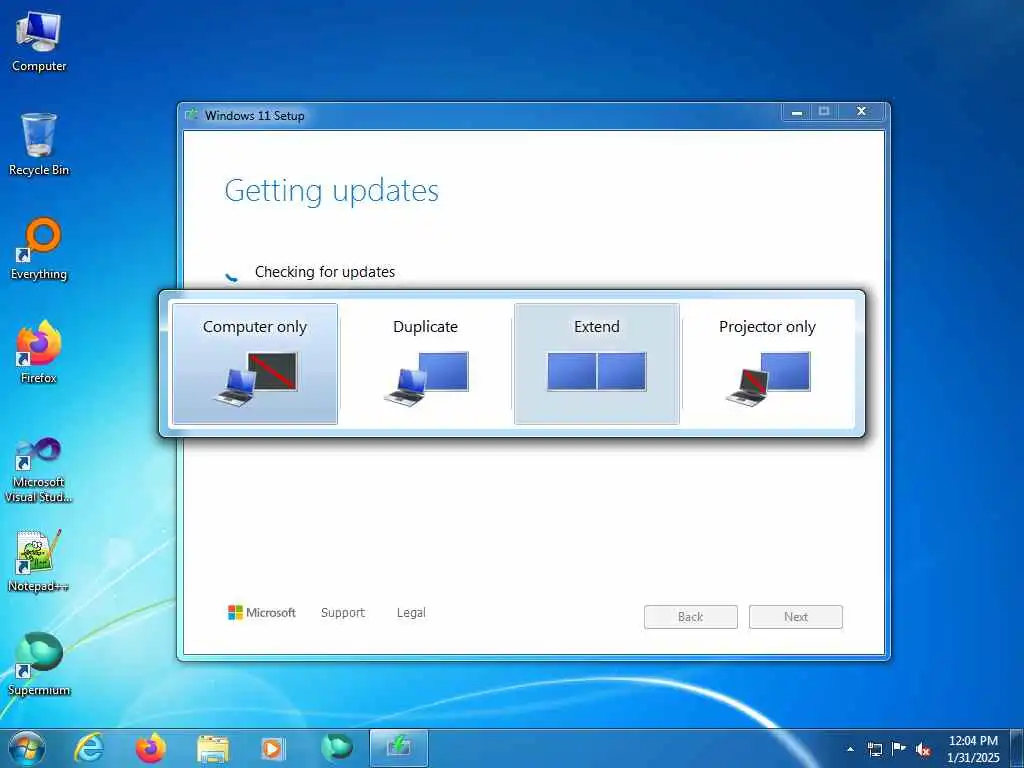Click the Next button in Setup

[795, 617]
